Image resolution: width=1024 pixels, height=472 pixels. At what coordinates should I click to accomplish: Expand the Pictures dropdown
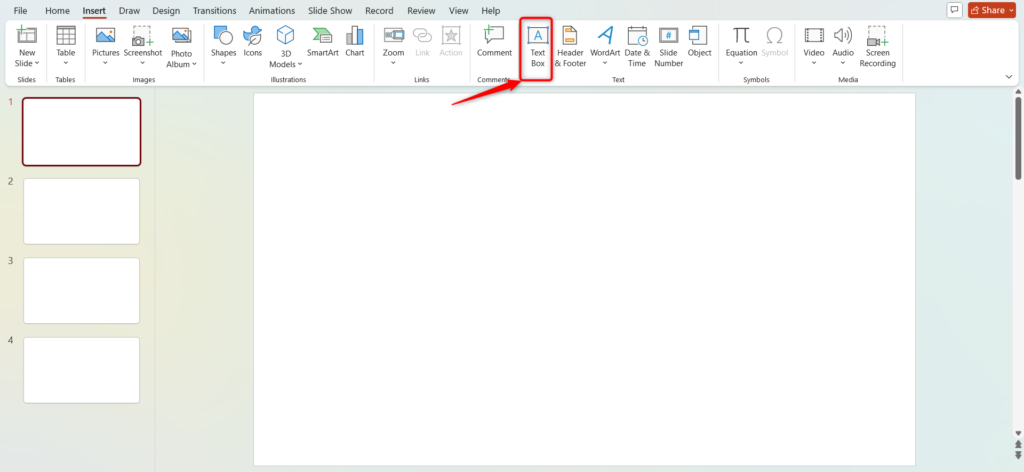point(105,63)
